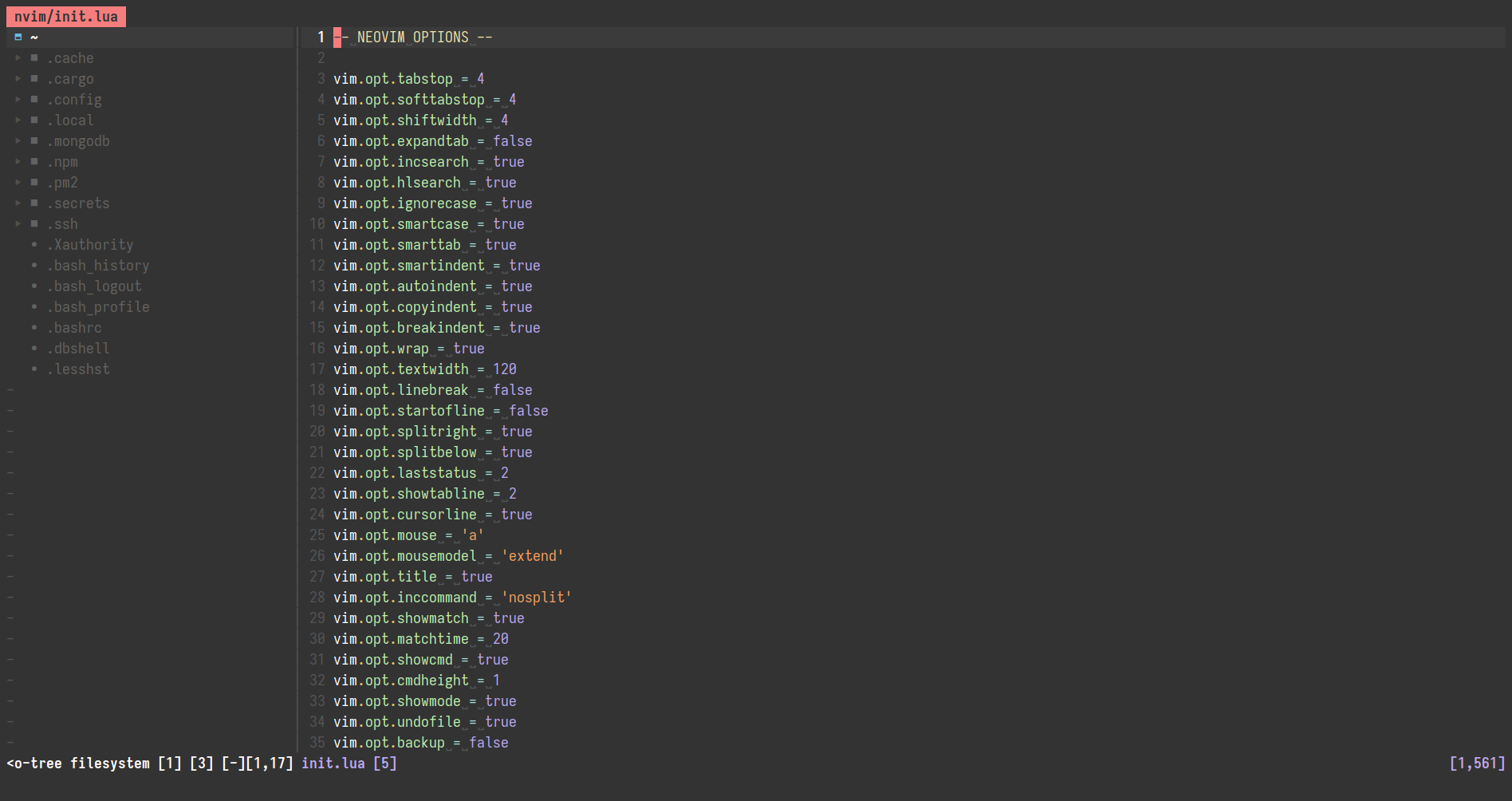Click the home root folder icon
This screenshot has height=801, width=1512.
(x=18, y=37)
